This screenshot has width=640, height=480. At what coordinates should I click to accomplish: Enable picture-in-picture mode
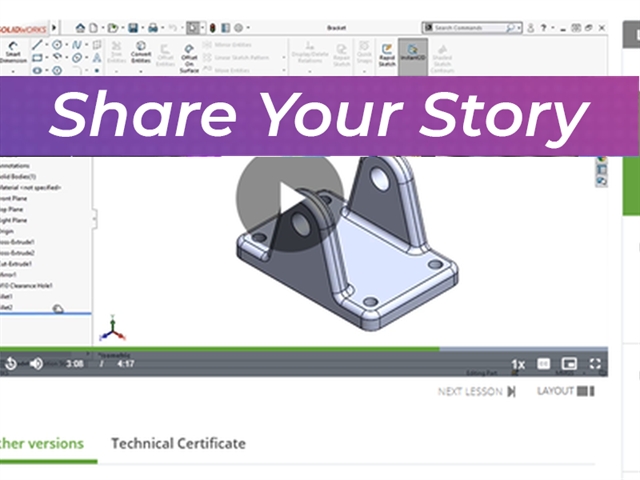[569, 364]
